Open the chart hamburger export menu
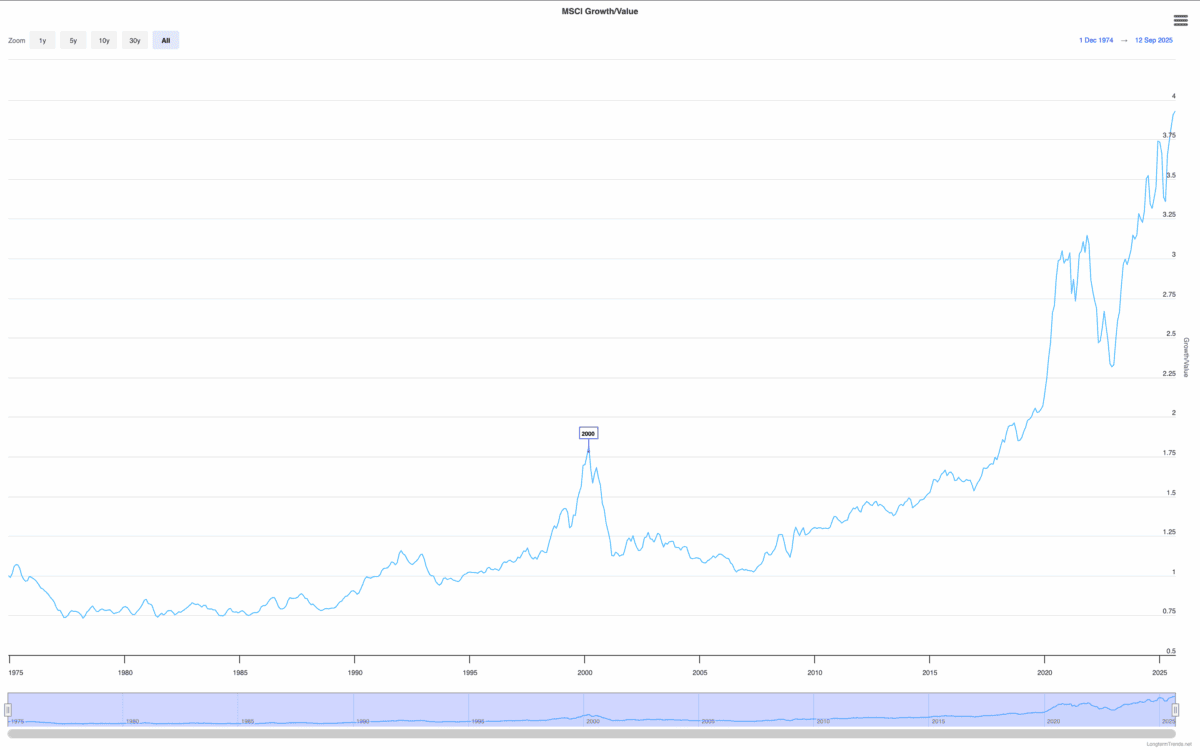 coord(1180,21)
